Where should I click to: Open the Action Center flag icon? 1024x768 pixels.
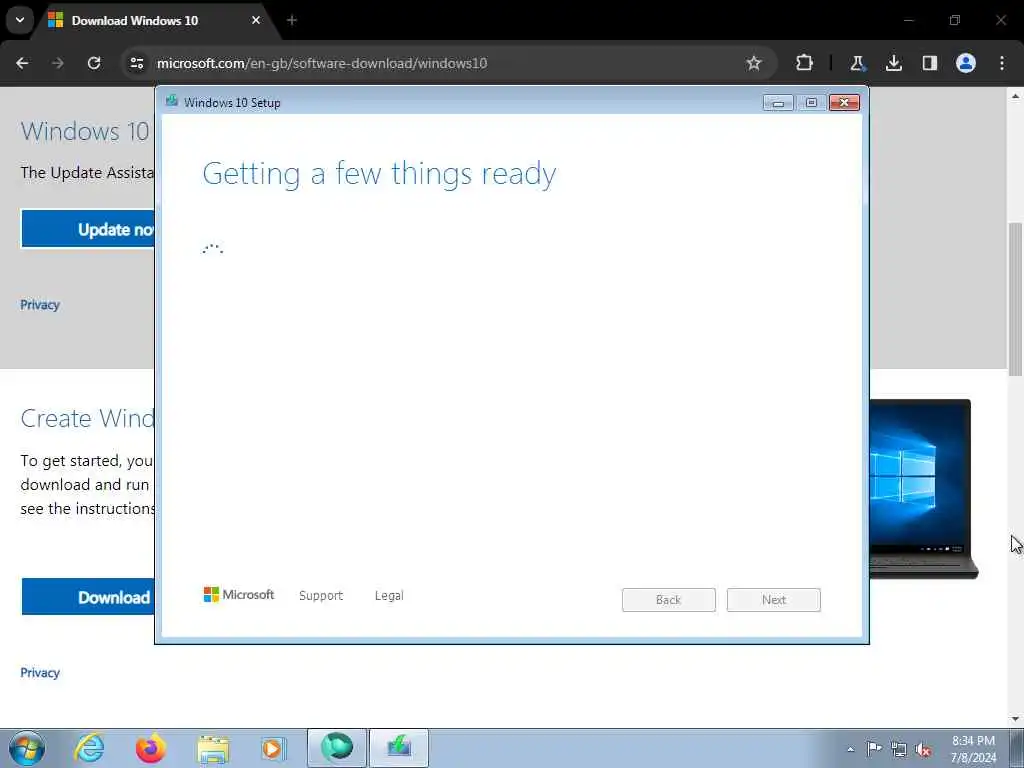874,748
